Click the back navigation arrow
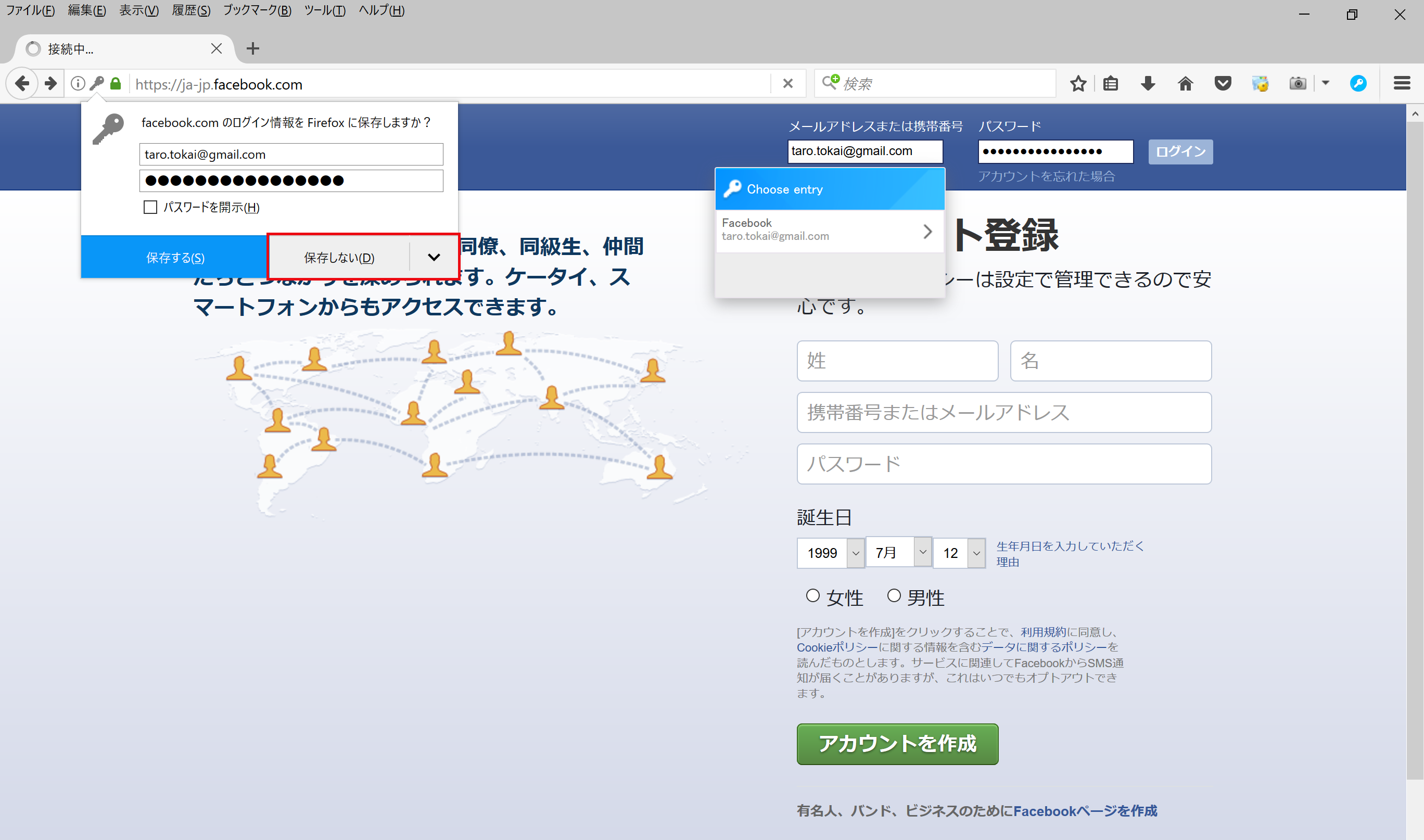Screen dimensions: 1424x840 coord(22,84)
